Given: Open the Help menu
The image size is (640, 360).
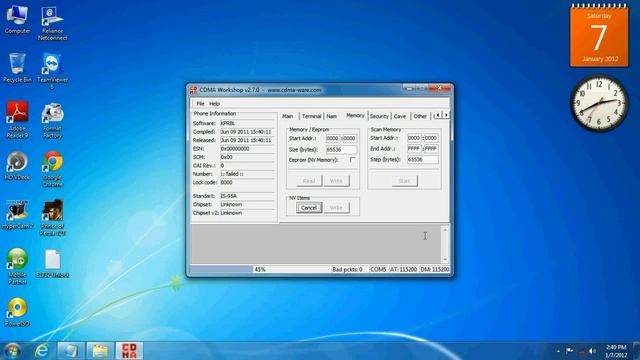Looking at the screenshot, I should tap(214, 104).
